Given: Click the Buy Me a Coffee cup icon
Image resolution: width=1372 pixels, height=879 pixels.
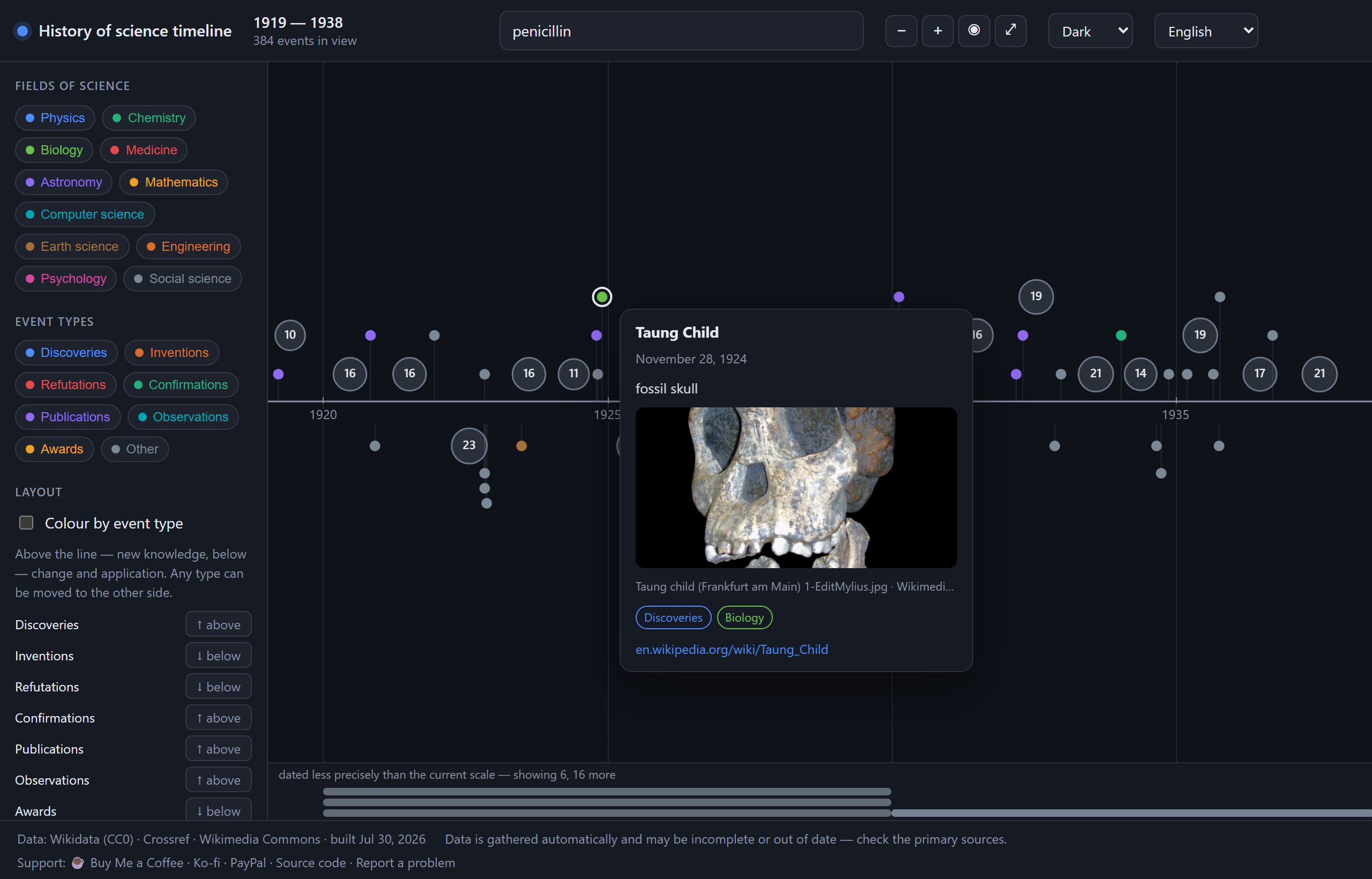Looking at the screenshot, I should pos(78,863).
